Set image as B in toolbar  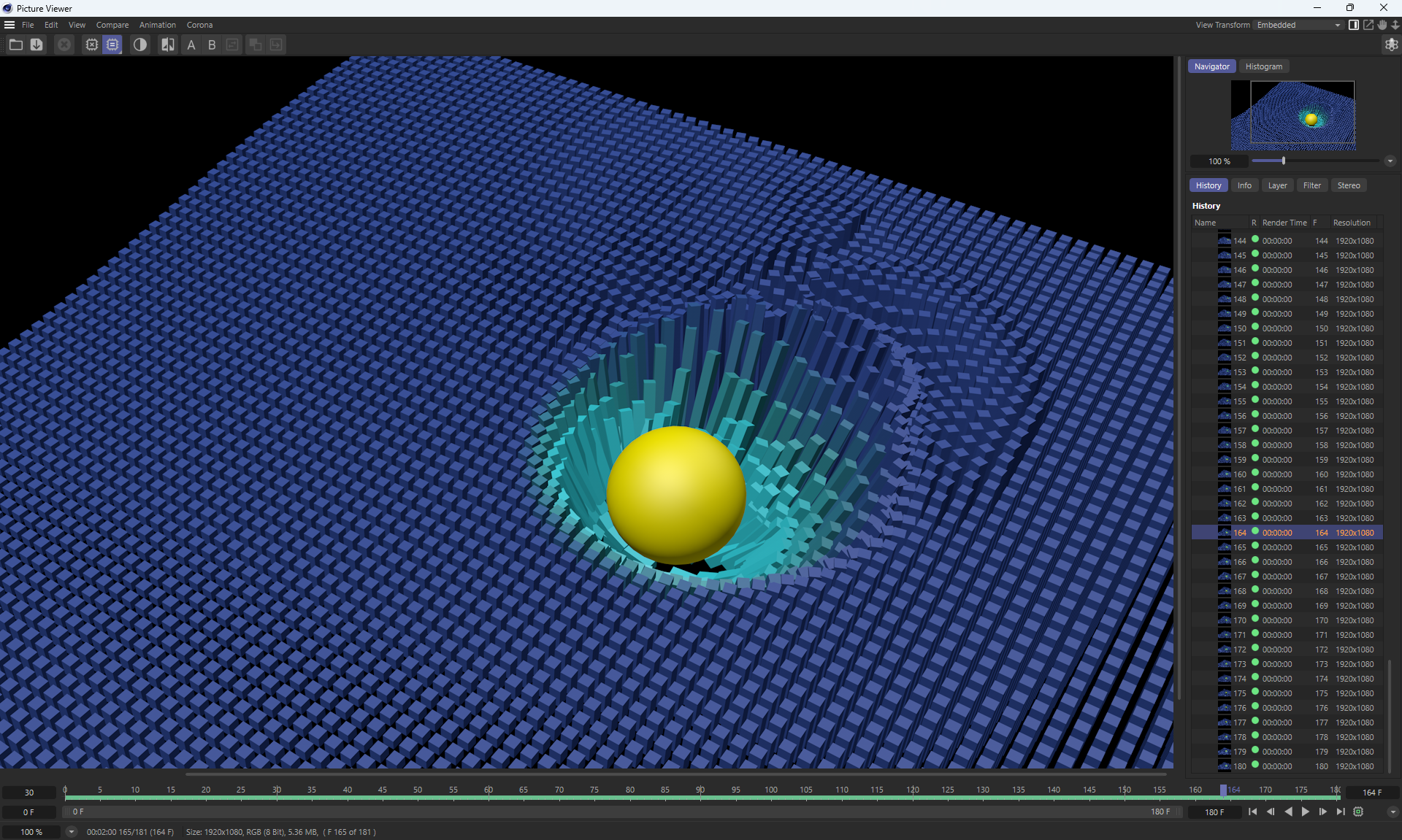pos(212,45)
